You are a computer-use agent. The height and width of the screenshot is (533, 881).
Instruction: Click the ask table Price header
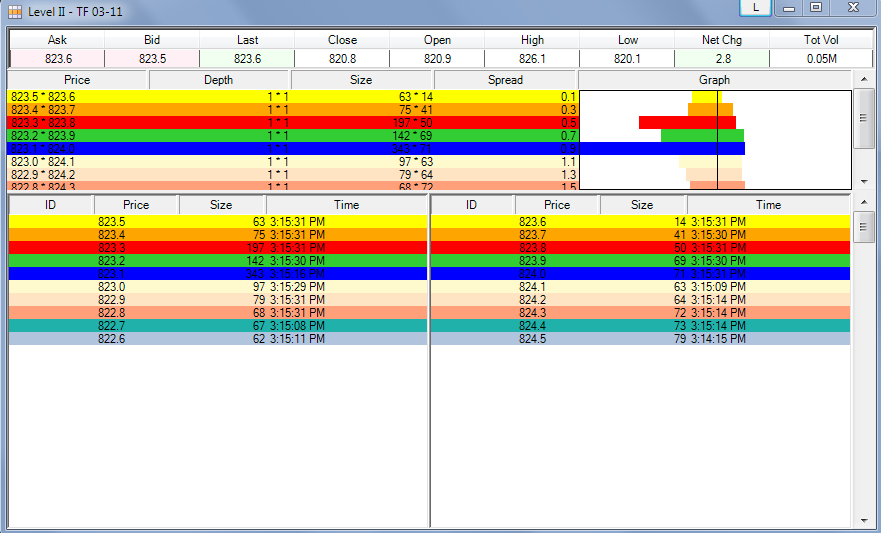pos(557,205)
